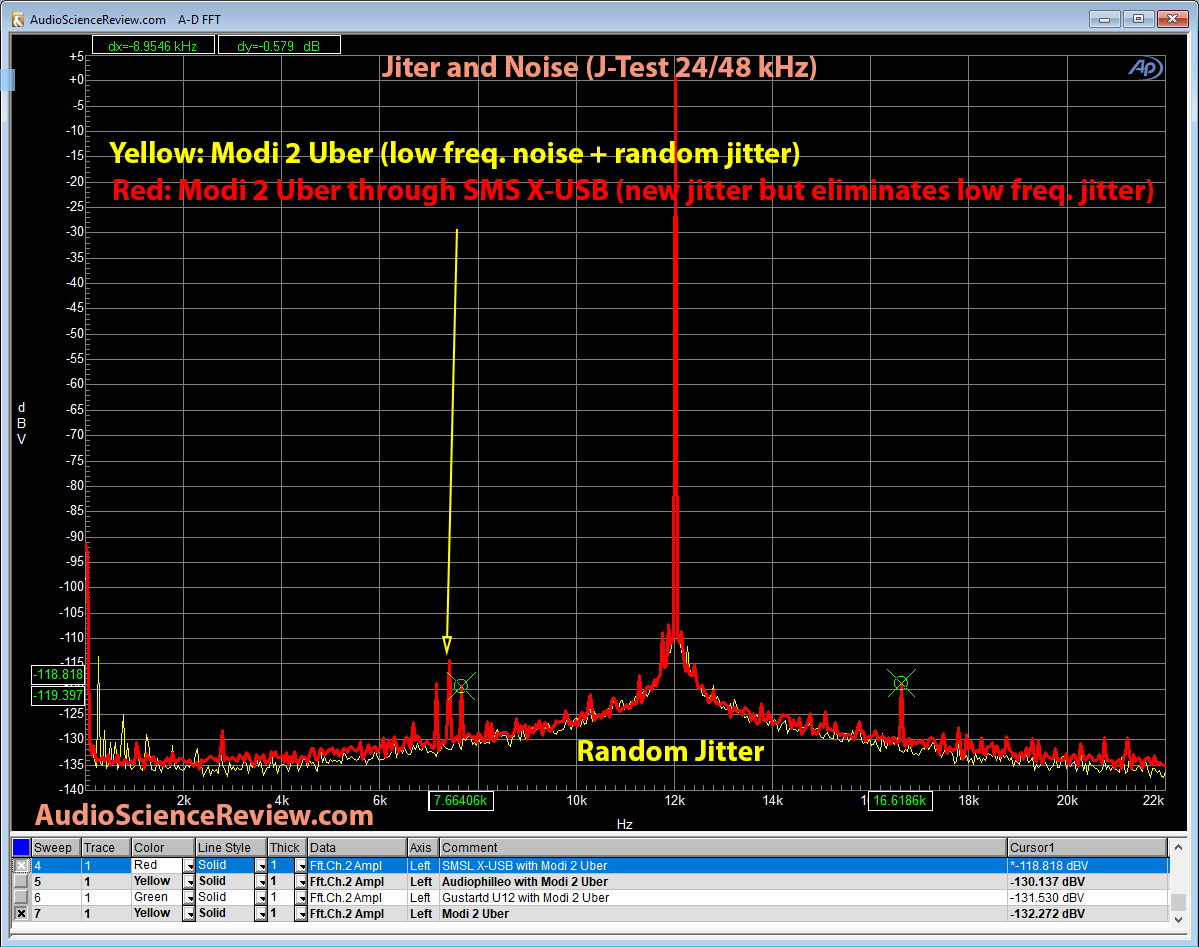The height and width of the screenshot is (948, 1199).
Task: Click the -118.818 cursor amplitude label
Action: [x=57, y=674]
